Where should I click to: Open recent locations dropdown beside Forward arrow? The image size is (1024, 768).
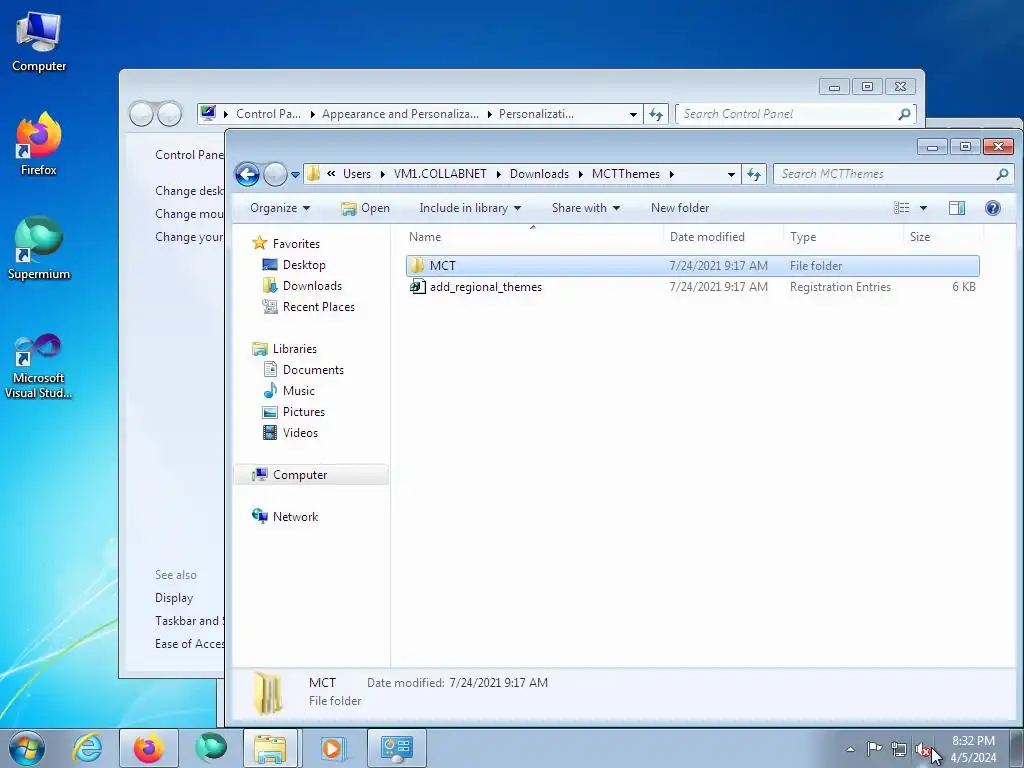(x=295, y=174)
